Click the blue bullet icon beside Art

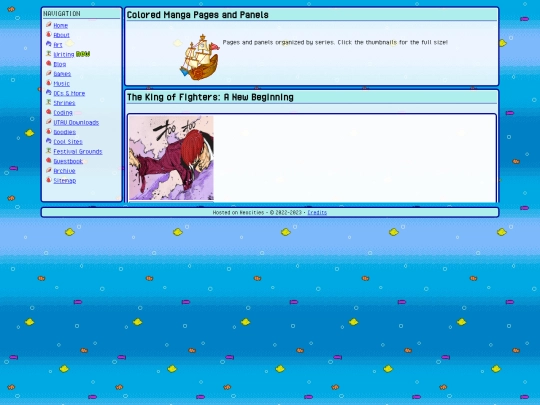tap(49, 44)
